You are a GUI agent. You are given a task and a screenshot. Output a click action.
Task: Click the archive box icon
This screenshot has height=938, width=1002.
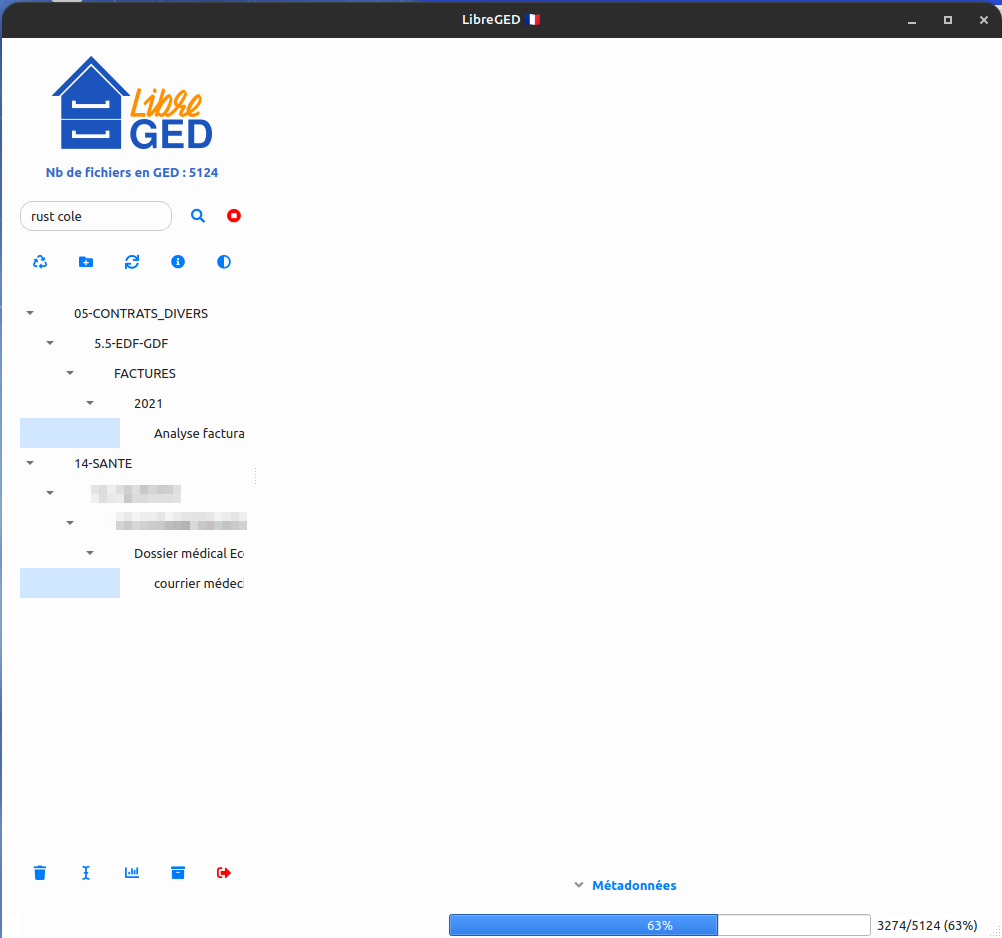178,873
